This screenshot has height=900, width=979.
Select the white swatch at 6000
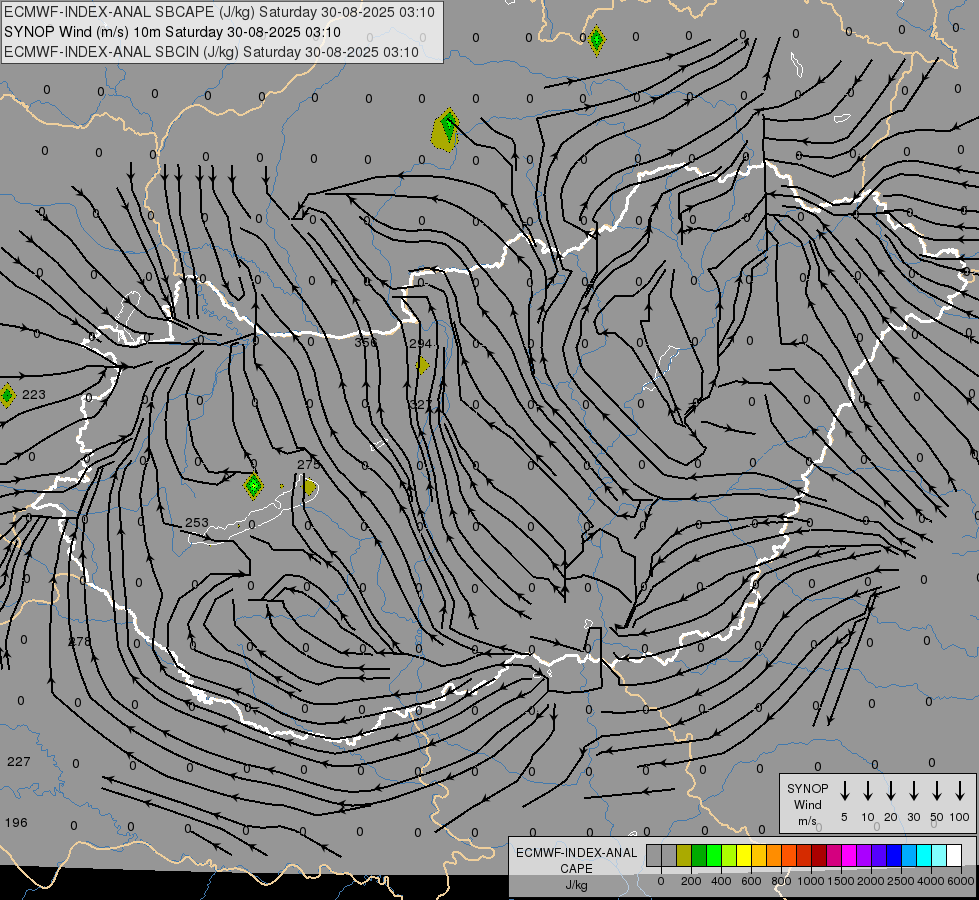pos(955,855)
